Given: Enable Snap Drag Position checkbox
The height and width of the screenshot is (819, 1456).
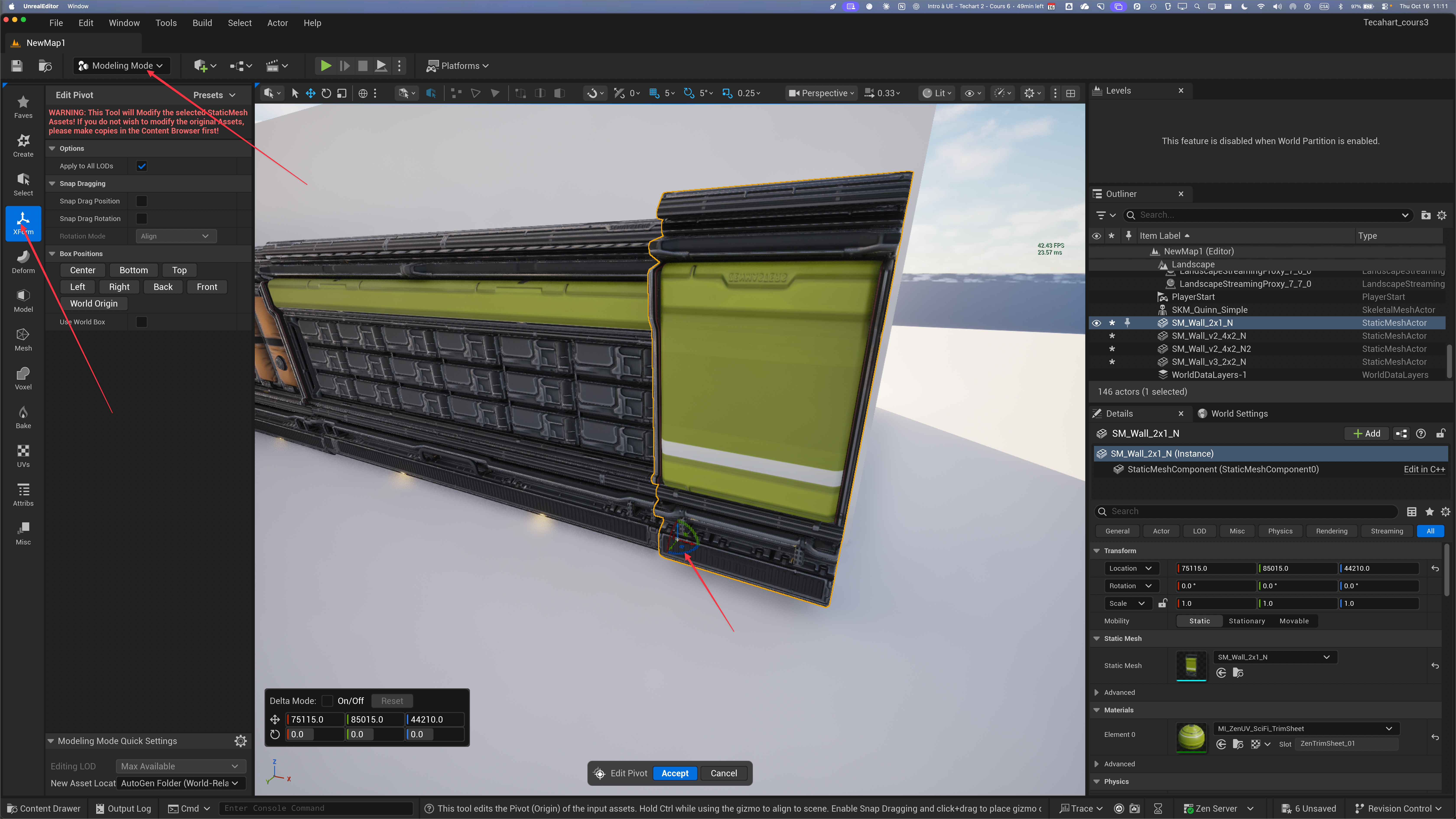Looking at the screenshot, I should point(142,201).
